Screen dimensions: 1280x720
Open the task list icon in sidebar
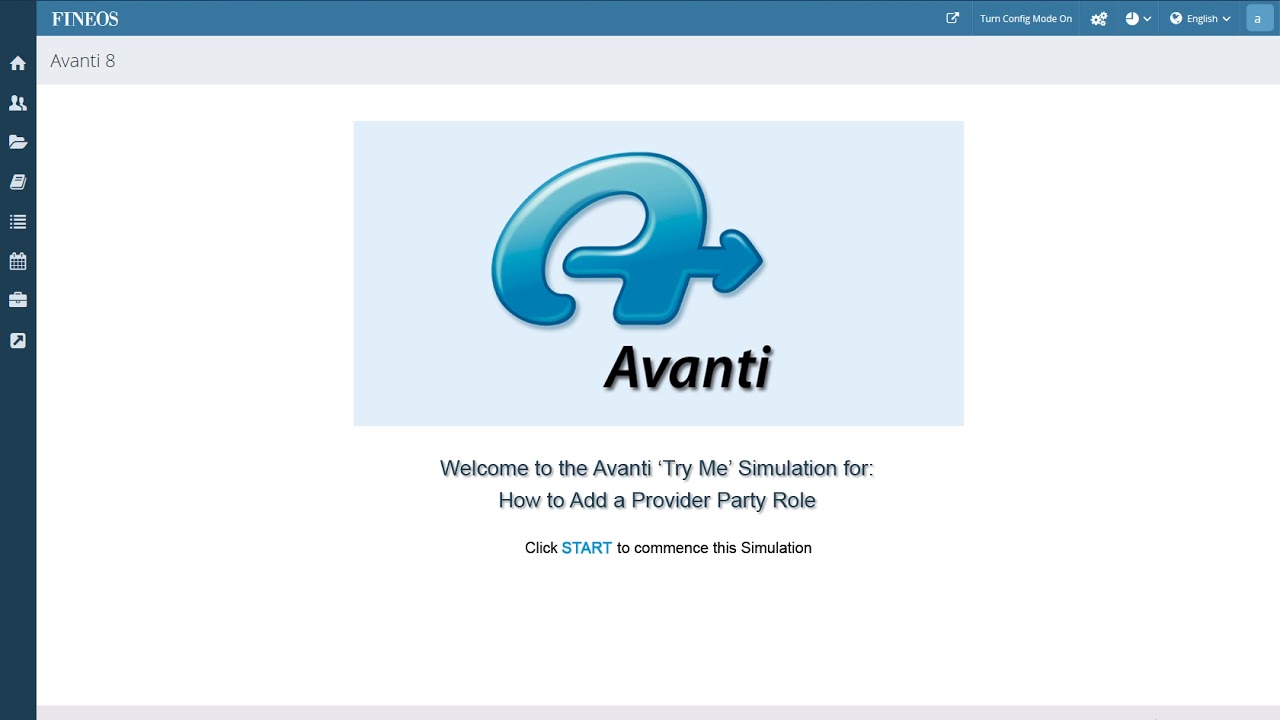click(18, 222)
